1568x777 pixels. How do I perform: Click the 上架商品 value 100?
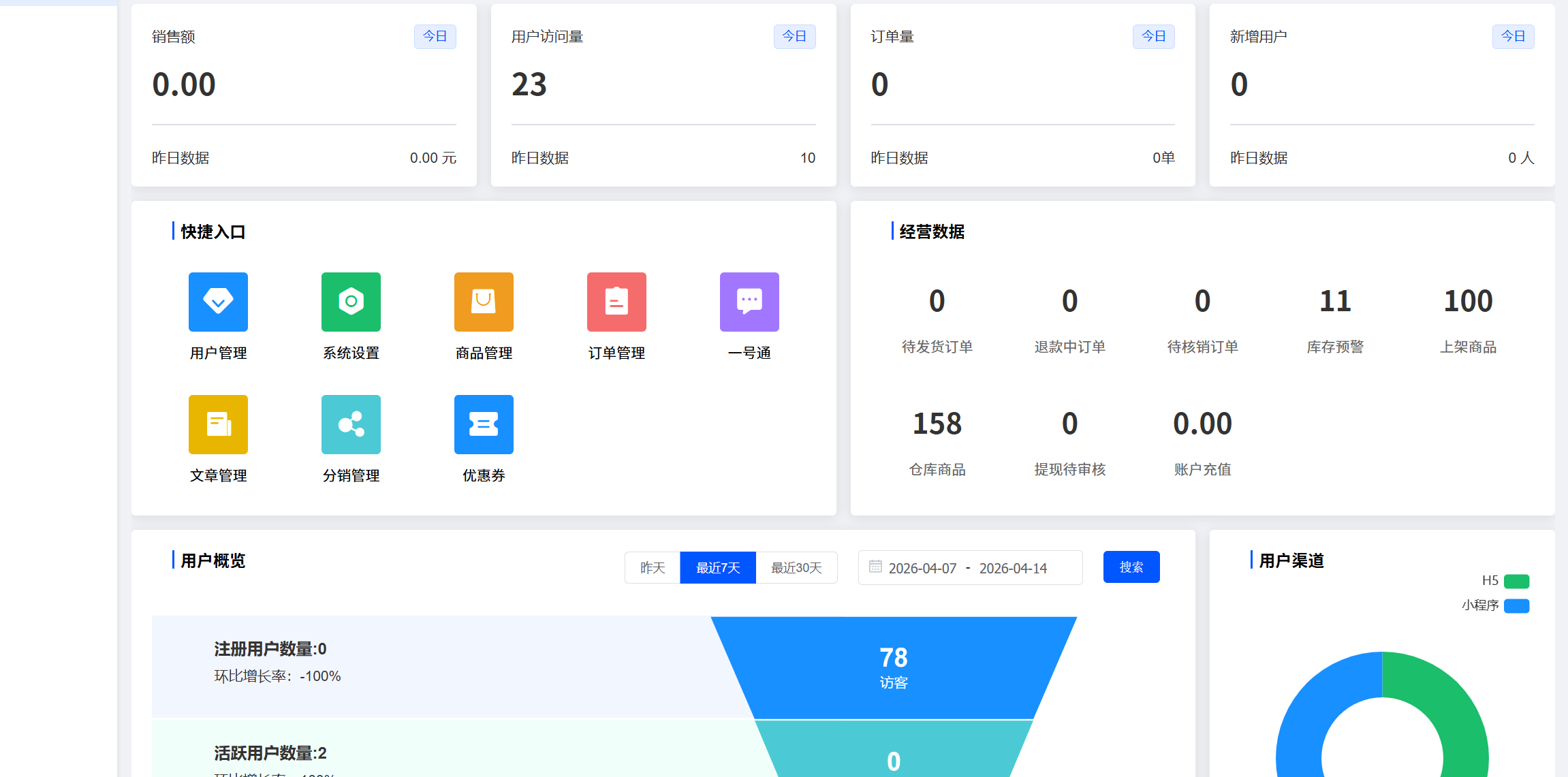(x=1468, y=301)
